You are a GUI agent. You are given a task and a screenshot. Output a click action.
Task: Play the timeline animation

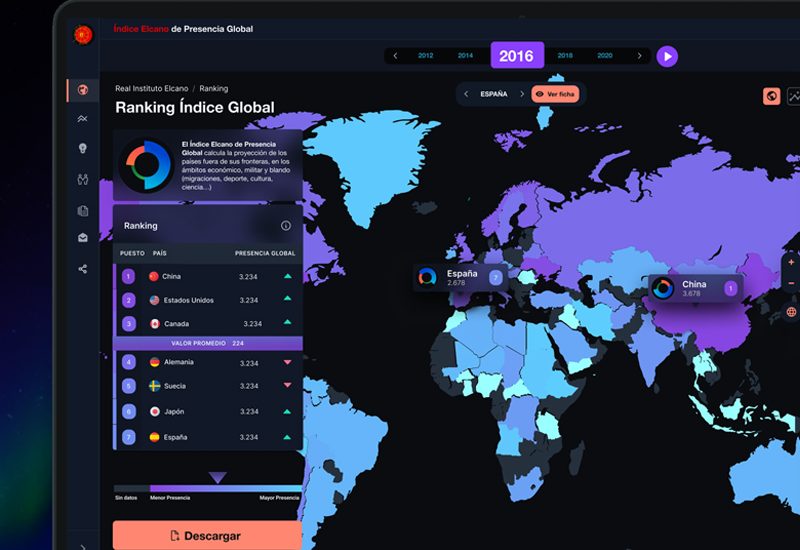(x=667, y=56)
